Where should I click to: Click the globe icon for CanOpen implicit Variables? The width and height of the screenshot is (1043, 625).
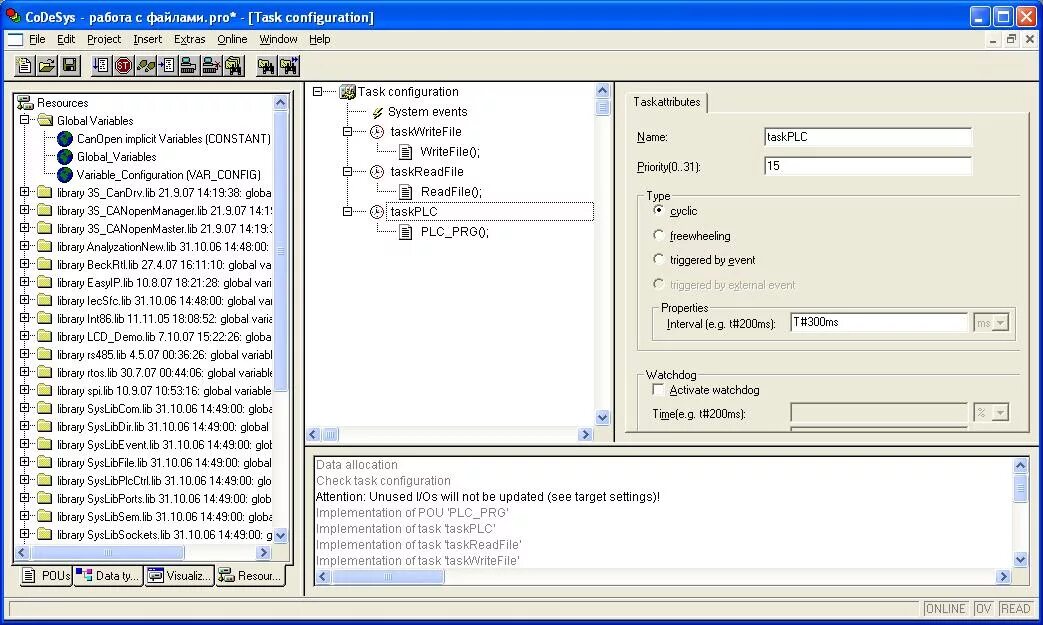pos(65,138)
